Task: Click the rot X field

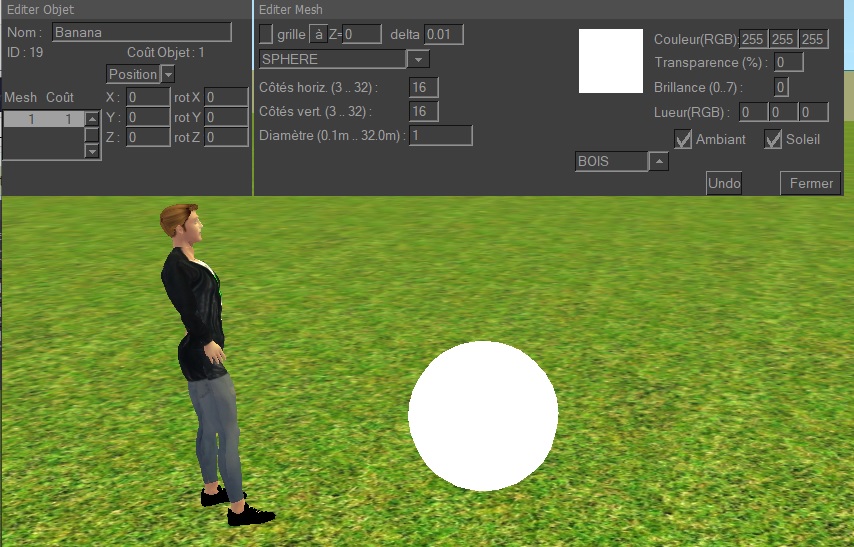Action: [227, 97]
